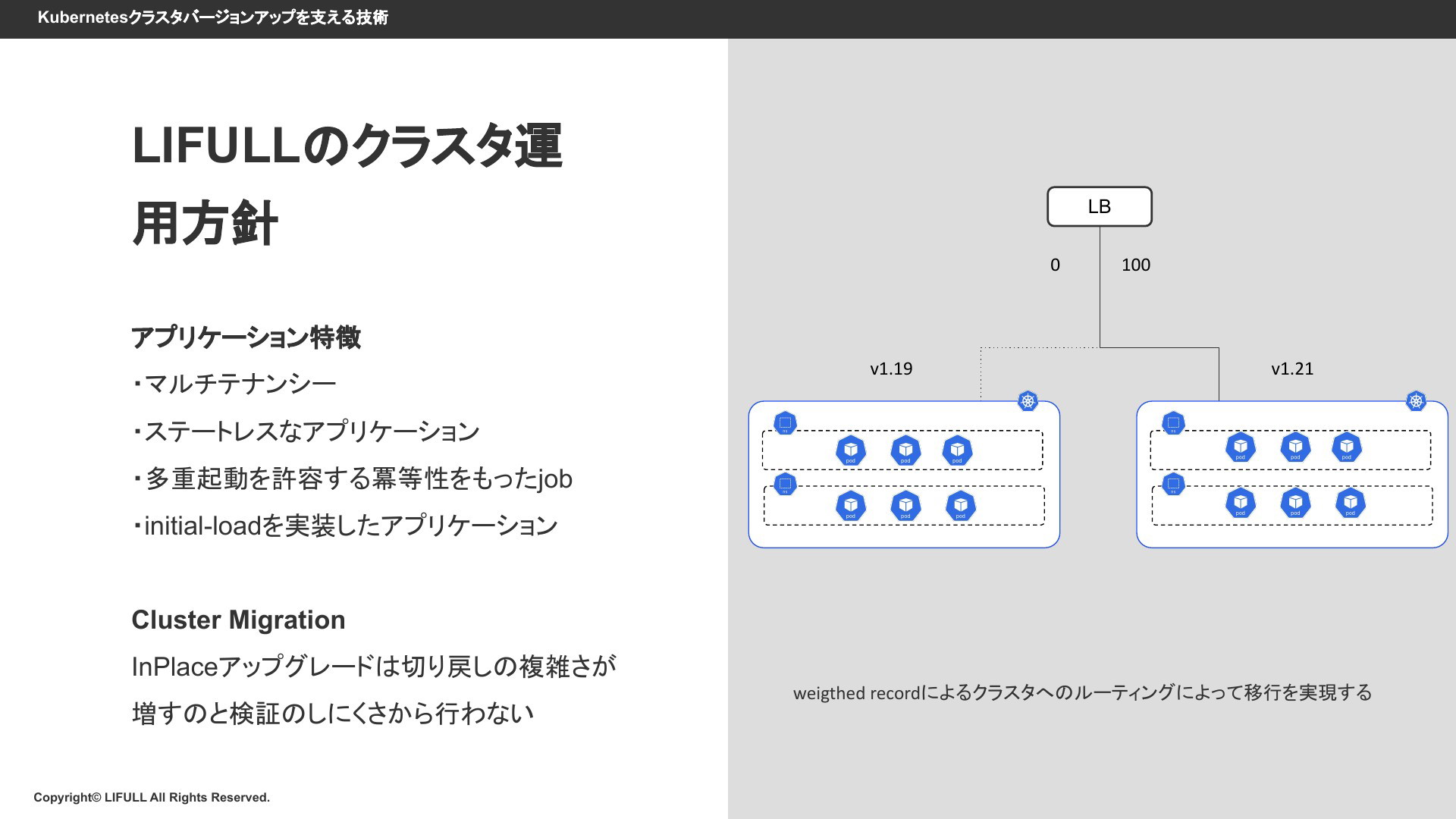The height and width of the screenshot is (819, 1456).
Task: Click the middle pod in v1.19's upper namespace
Action: 905,450
